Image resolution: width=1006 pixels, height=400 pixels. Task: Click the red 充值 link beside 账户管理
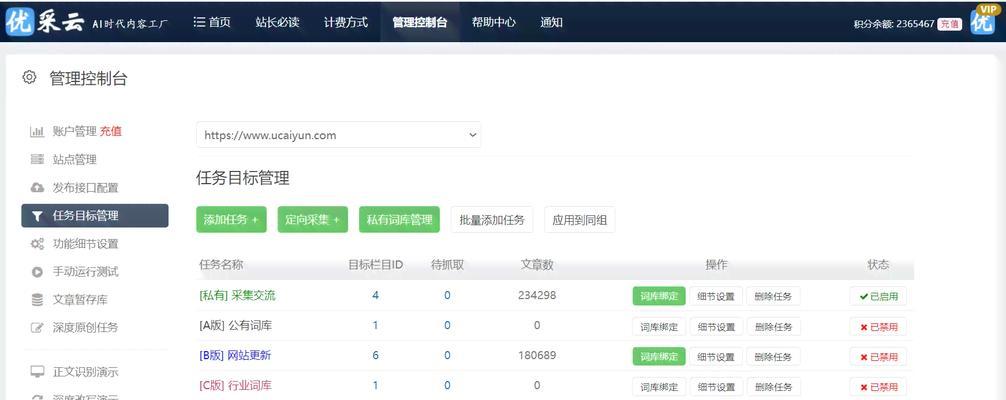pyautogui.click(x=110, y=132)
